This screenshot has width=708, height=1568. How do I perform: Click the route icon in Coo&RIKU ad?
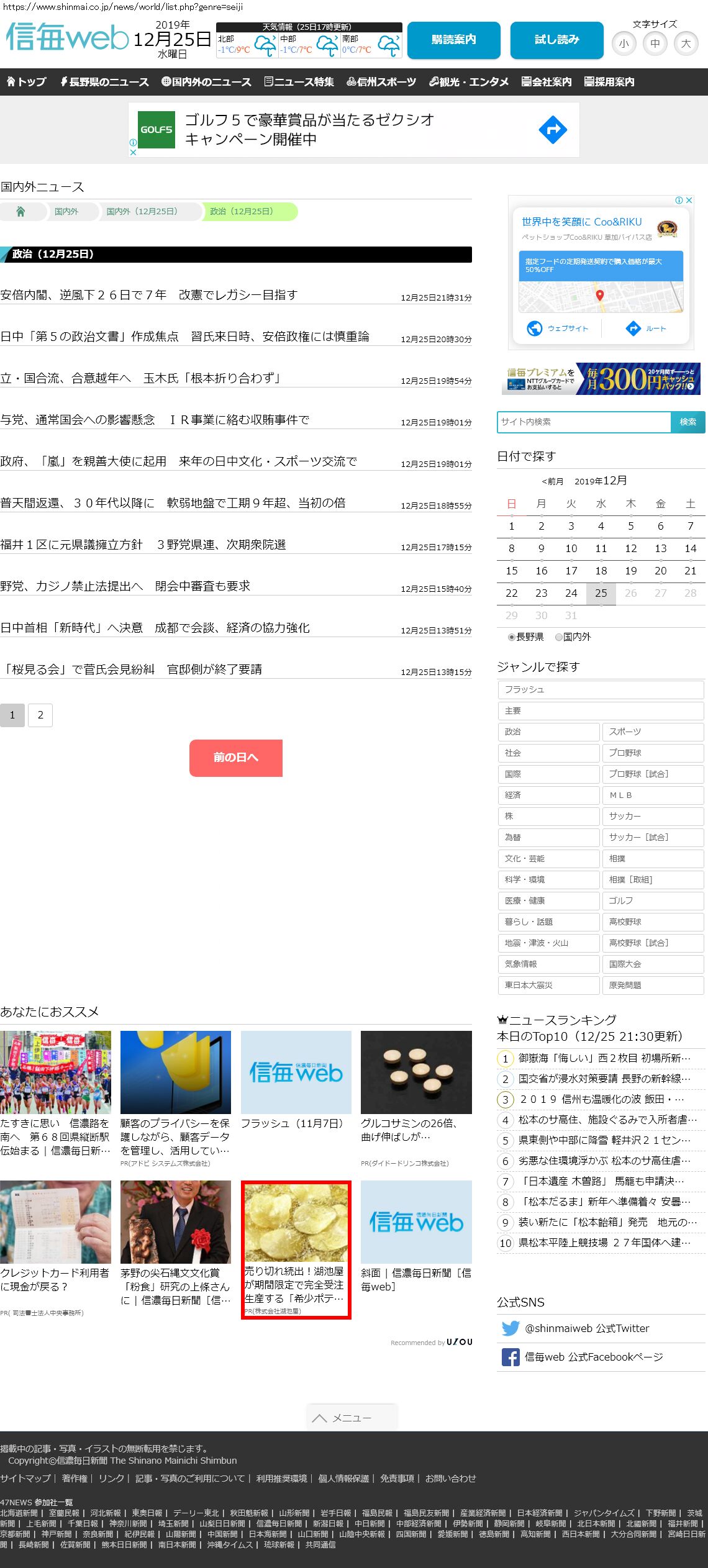(633, 329)
